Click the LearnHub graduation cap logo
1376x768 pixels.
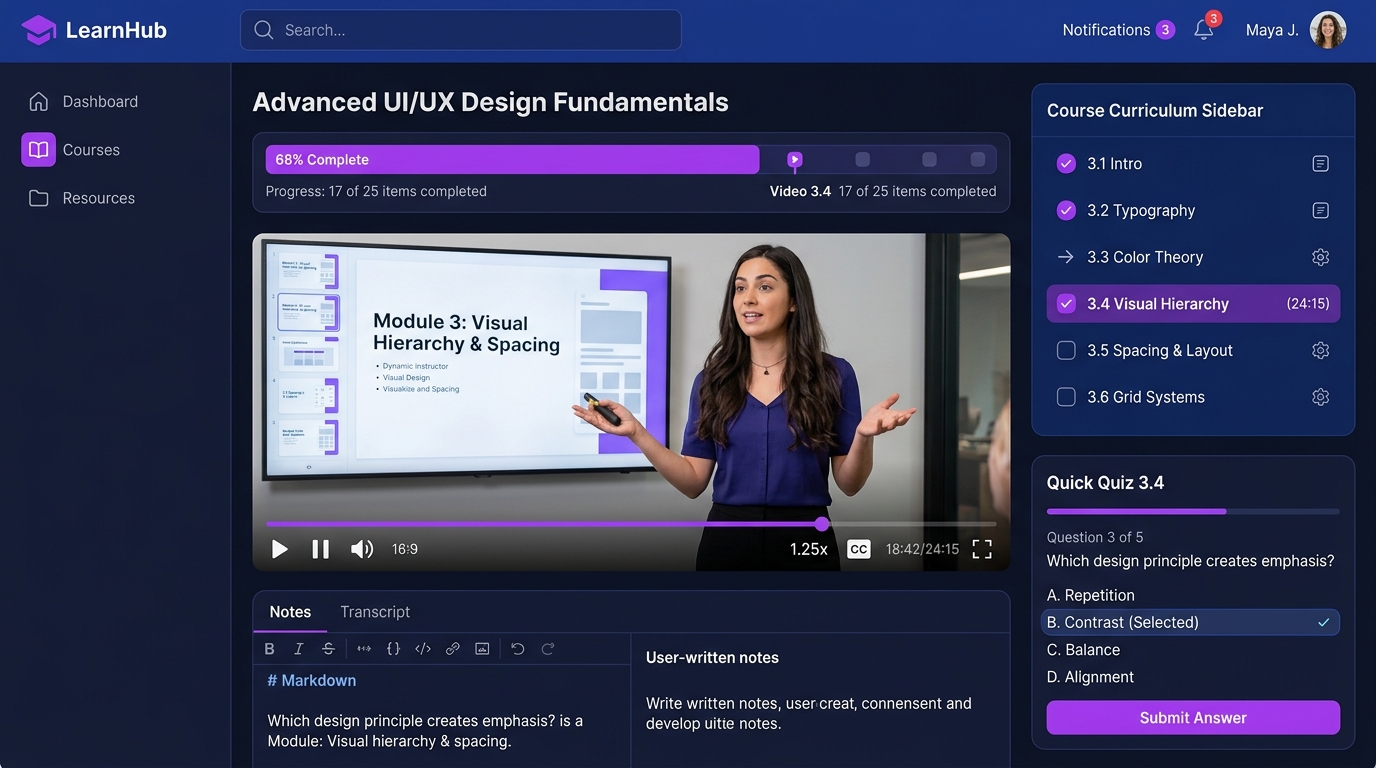click(x=39, y=30)
